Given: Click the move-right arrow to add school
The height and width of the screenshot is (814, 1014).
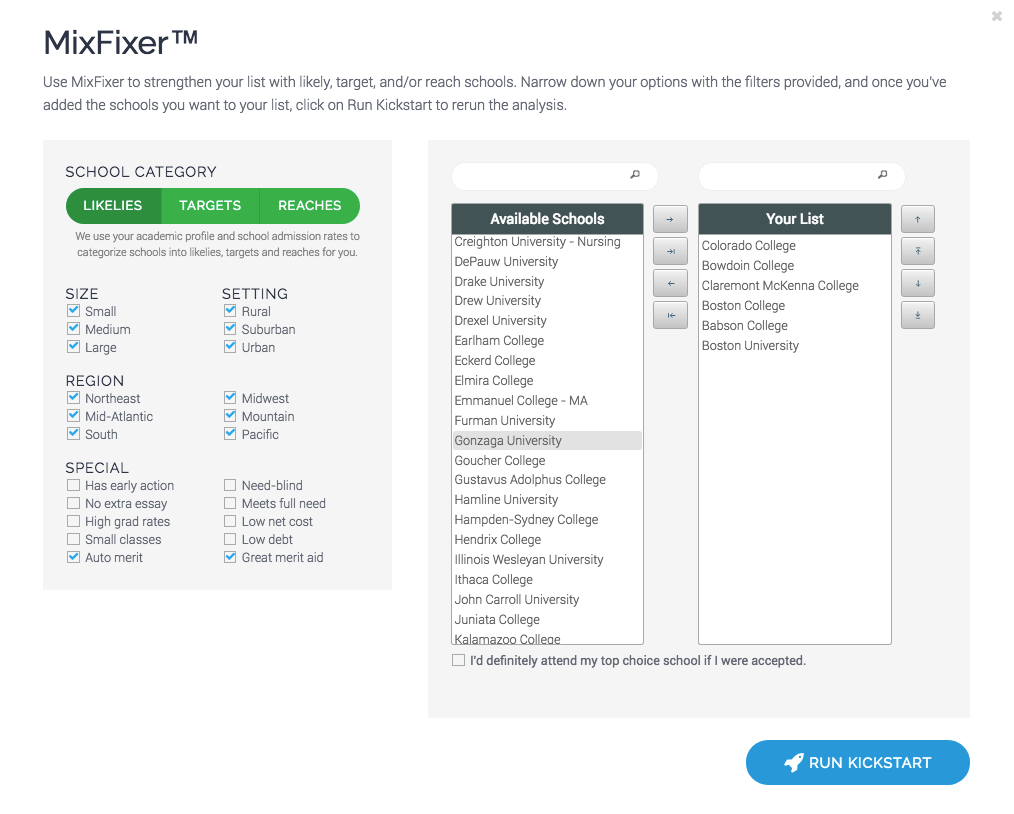Looking at the screenshot, I should point(670,219).
